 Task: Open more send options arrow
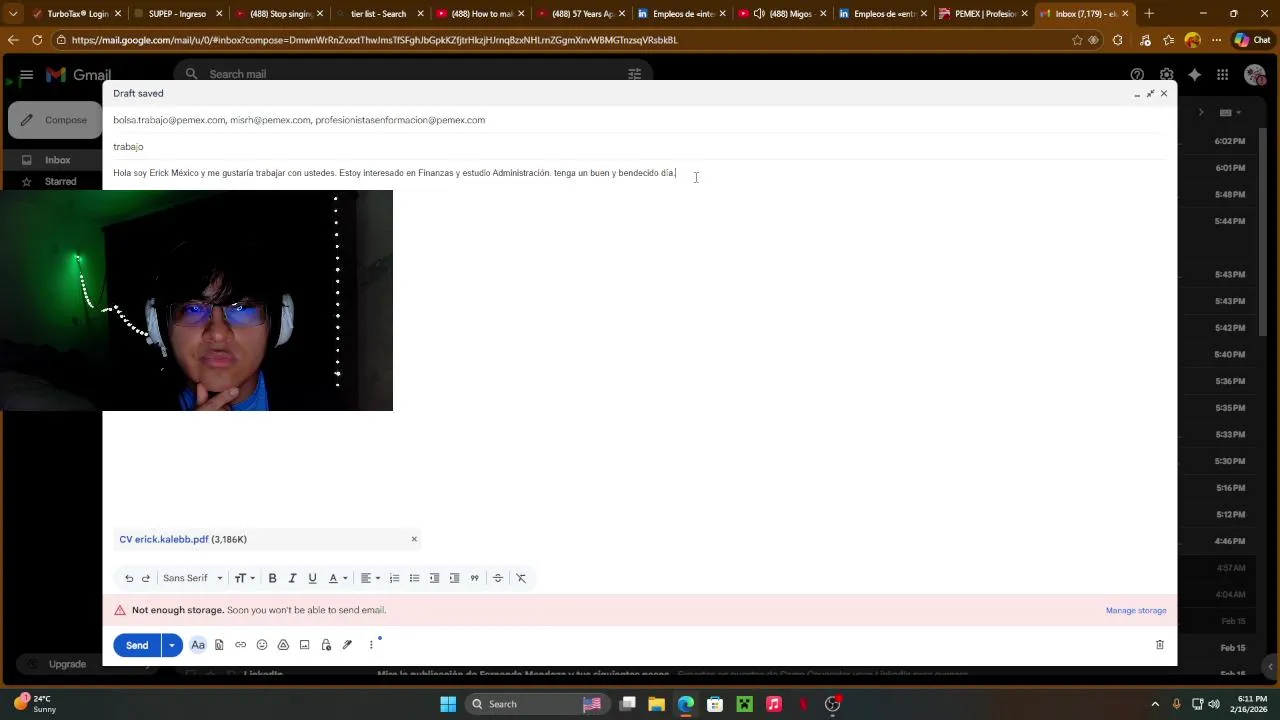tap(172, 645)
